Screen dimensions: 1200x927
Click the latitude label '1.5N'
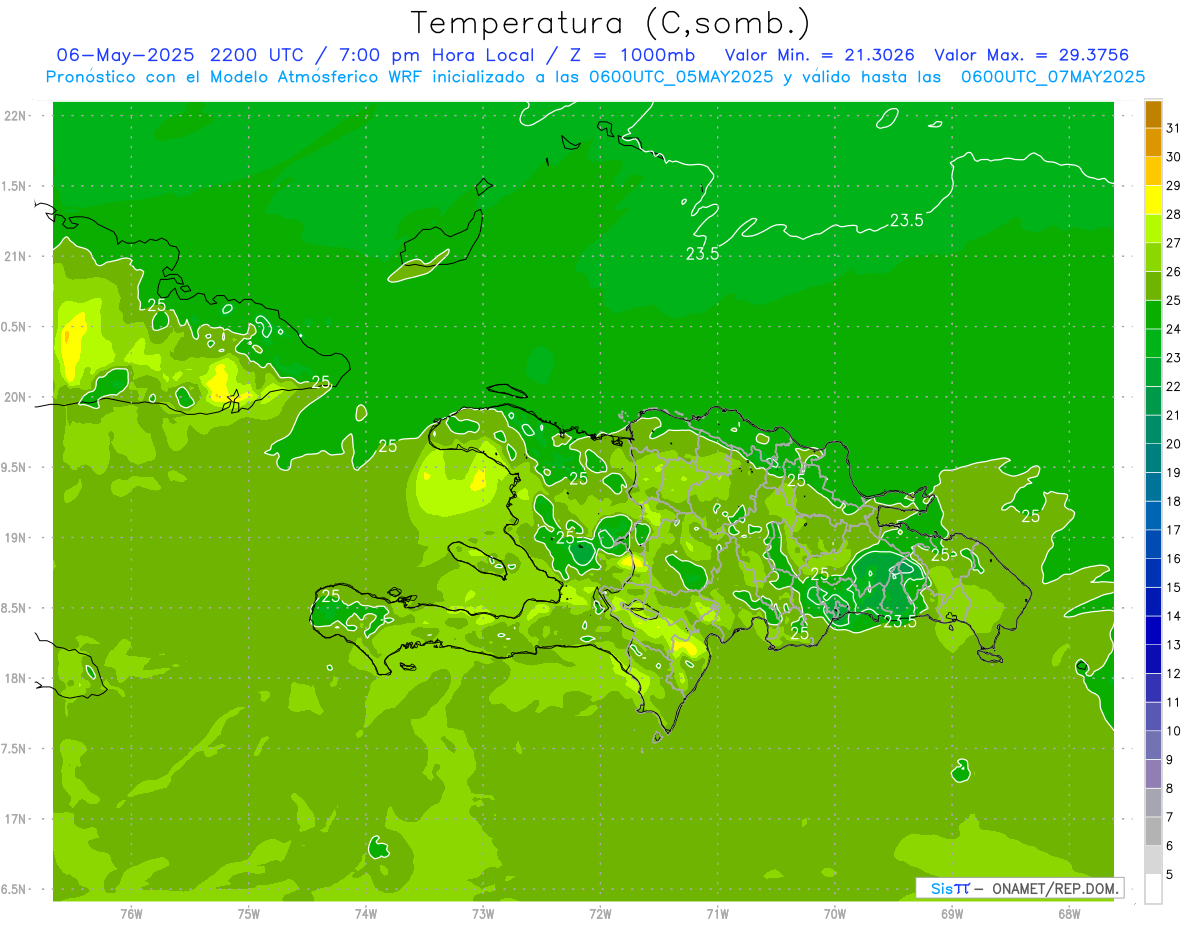[15, 186]
